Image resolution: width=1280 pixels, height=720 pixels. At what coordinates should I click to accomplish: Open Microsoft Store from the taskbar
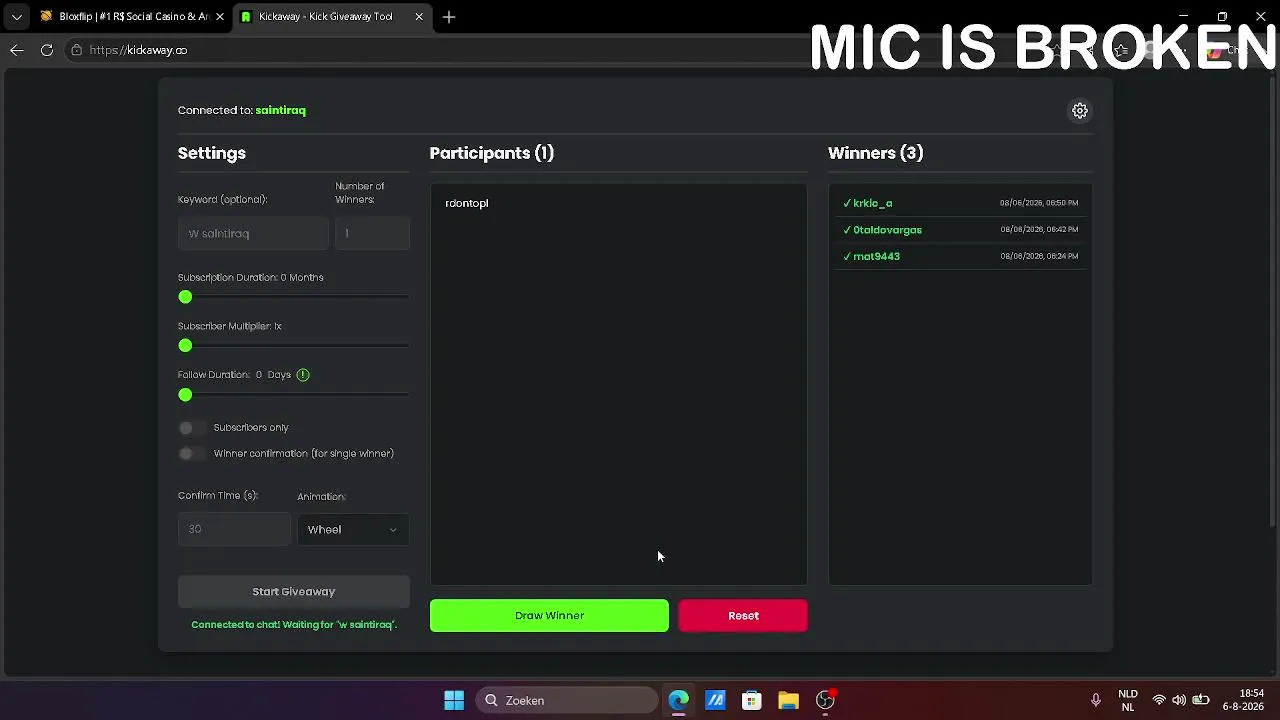click(752, 701)
